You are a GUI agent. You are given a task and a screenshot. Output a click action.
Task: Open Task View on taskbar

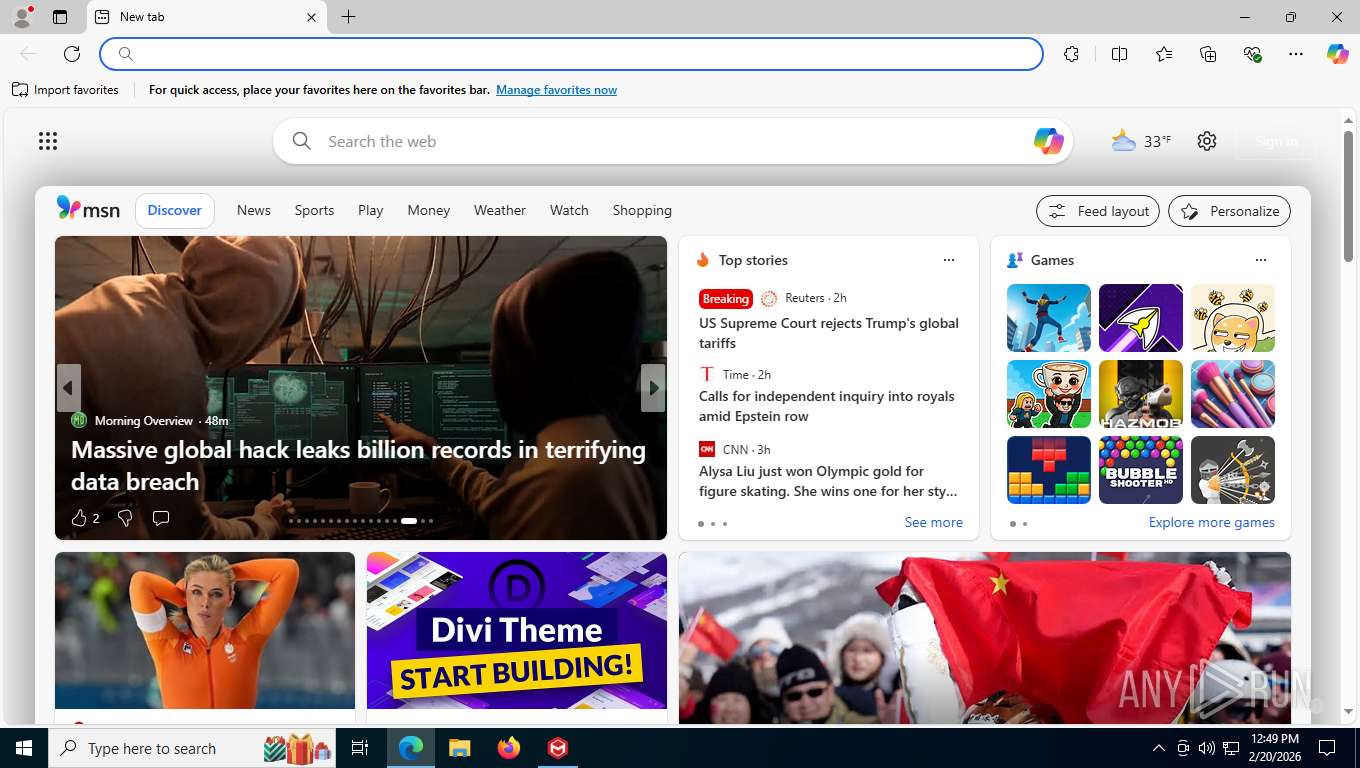point(360,748)
